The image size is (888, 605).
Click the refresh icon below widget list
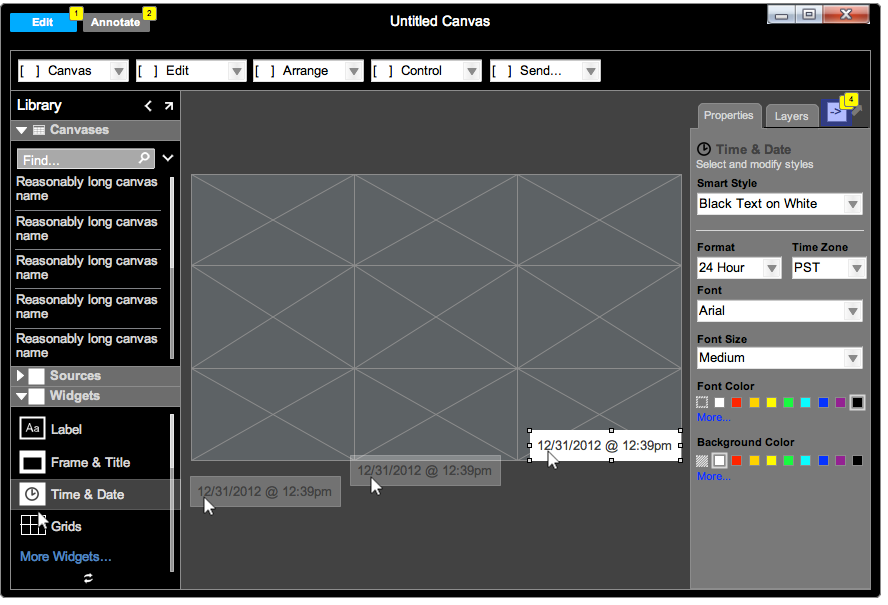click(88, 578)
